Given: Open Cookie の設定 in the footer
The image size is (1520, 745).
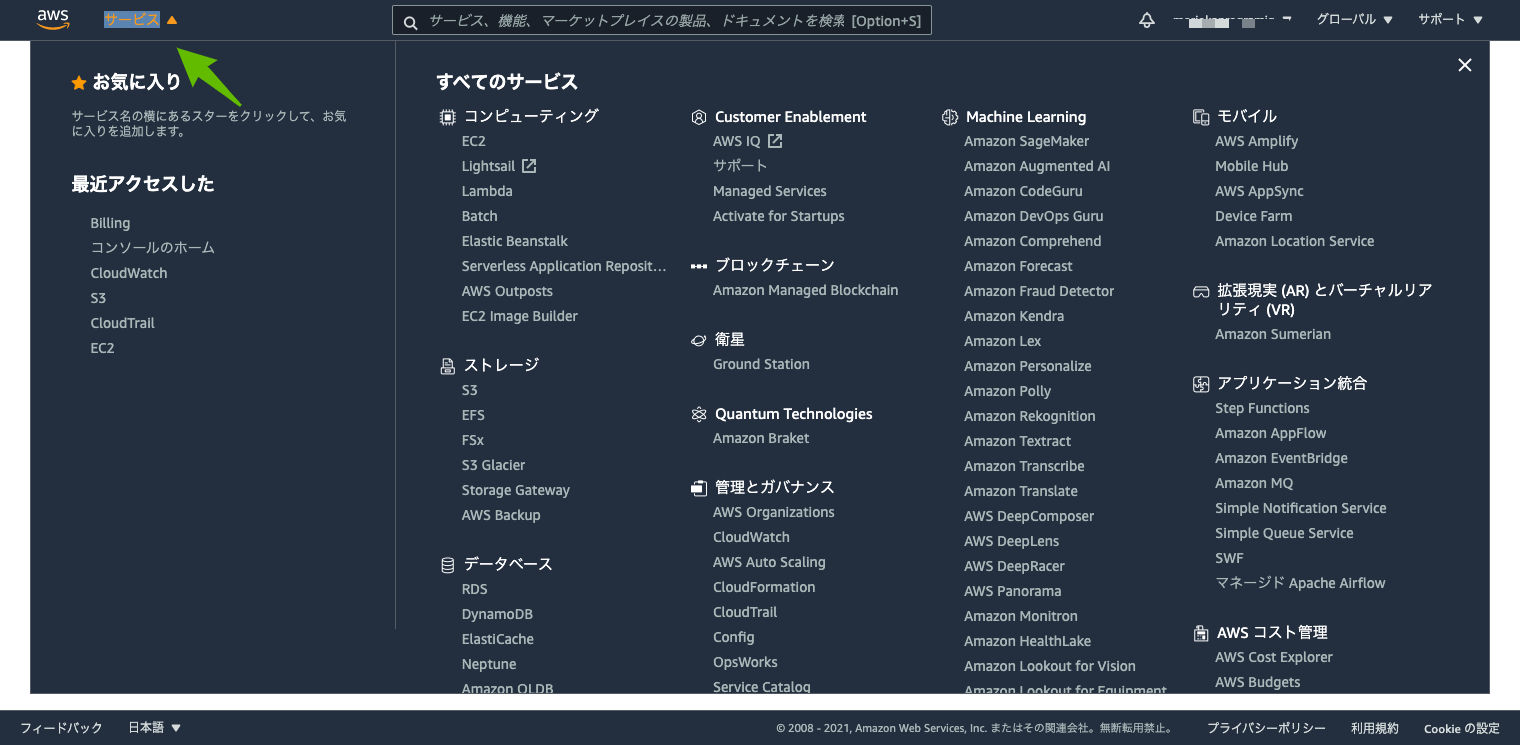Looking at the screenshot, I should (x=1462, y=728).
